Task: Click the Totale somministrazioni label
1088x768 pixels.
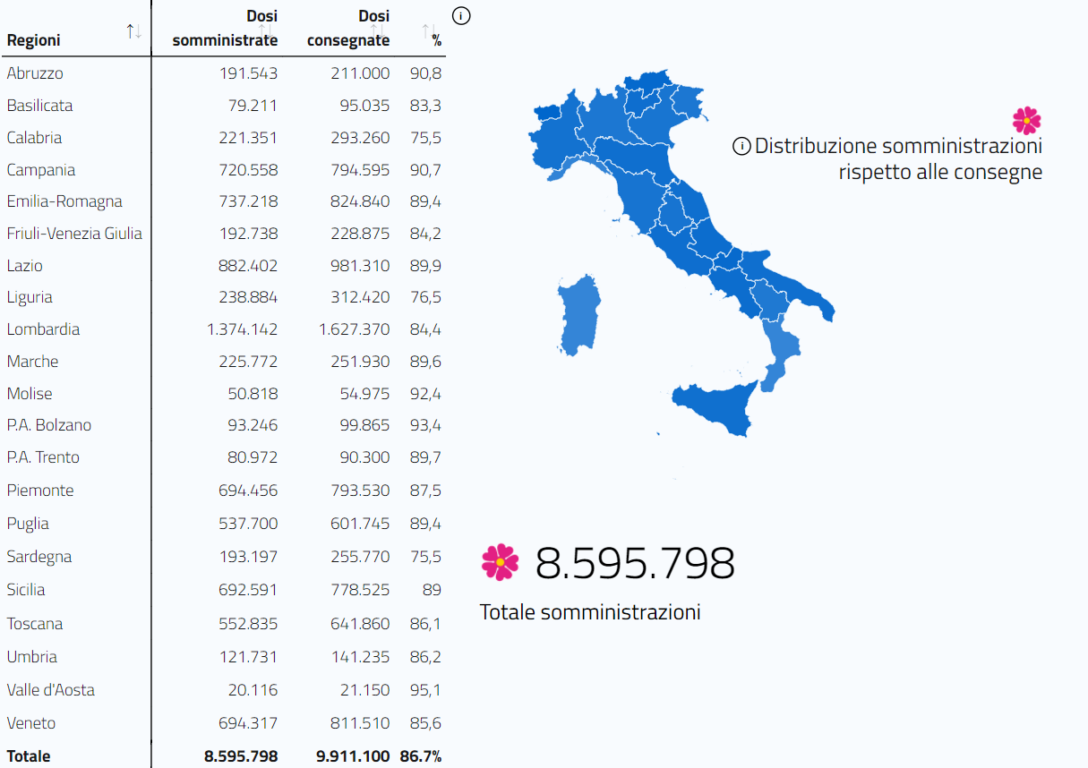Action: click(590, 613)
